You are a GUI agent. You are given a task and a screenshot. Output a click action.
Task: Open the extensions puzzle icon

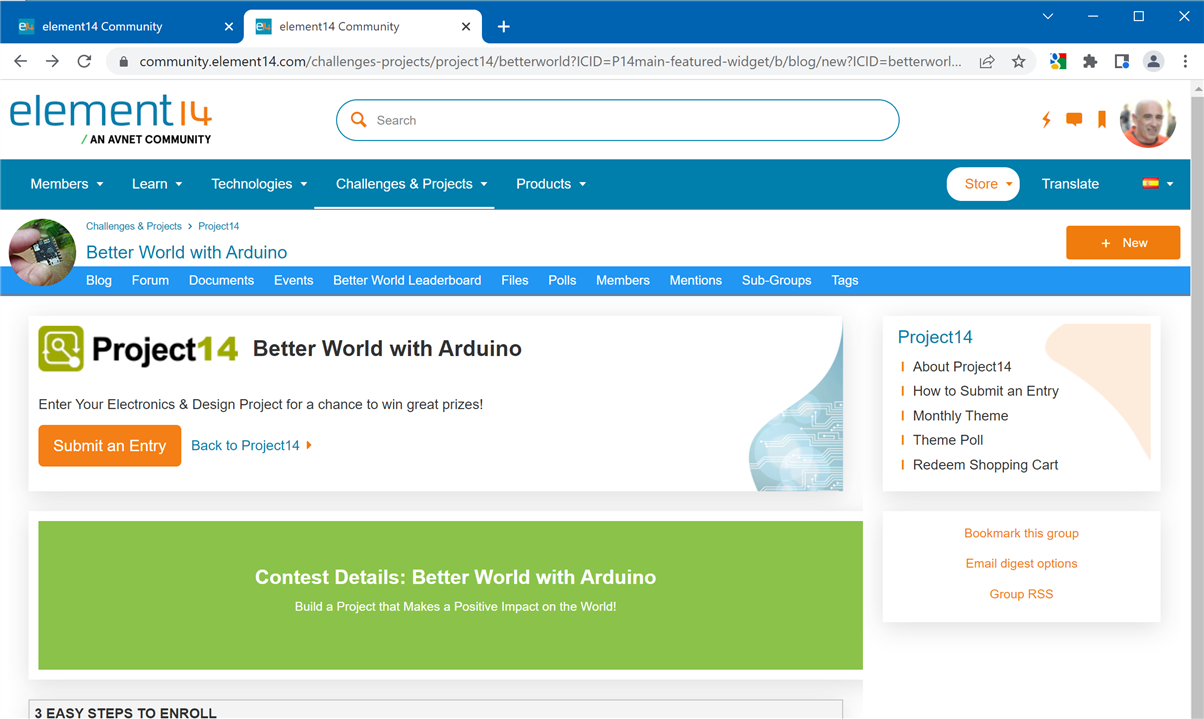click(x=1090, y=61)
